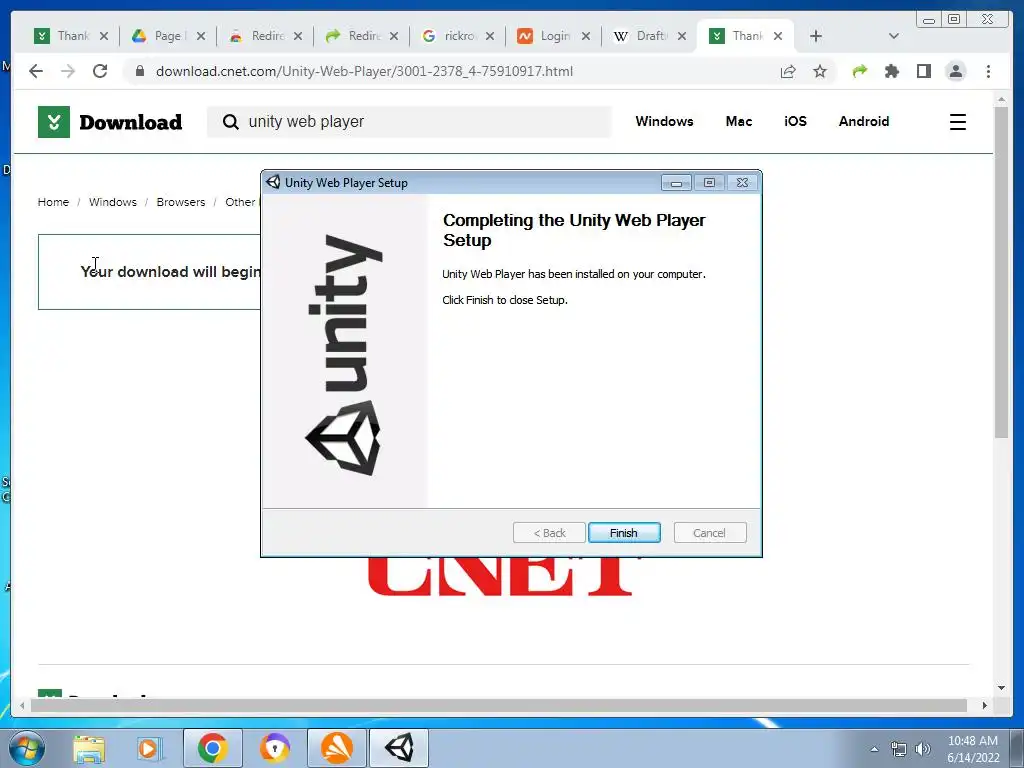The width and height of the screenshot is (1024, 768).
Task: Click the green arrow extension icon
Action: (x=860, y=71)
